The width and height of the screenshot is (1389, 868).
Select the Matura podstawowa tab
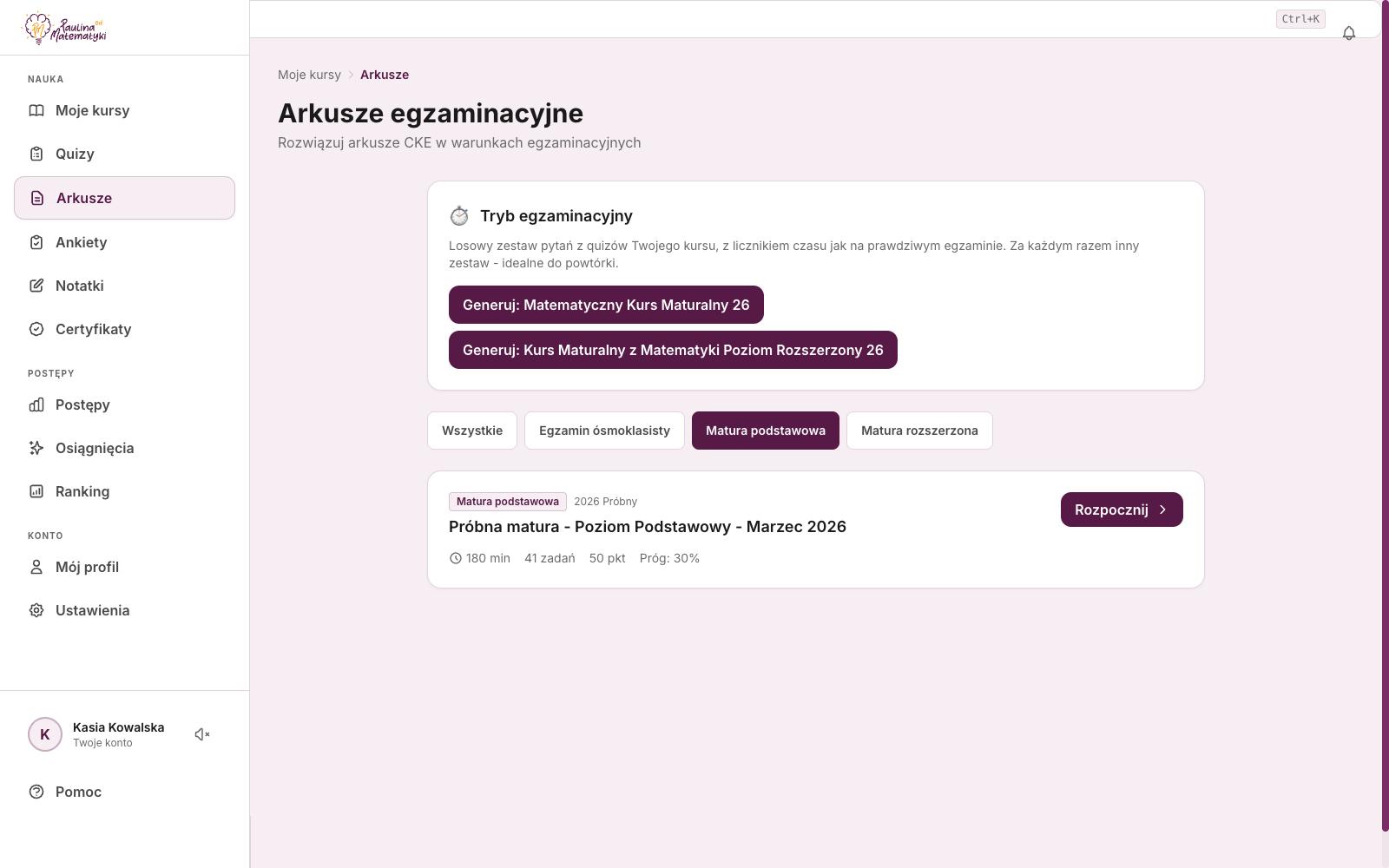click(x=766, y=431)
